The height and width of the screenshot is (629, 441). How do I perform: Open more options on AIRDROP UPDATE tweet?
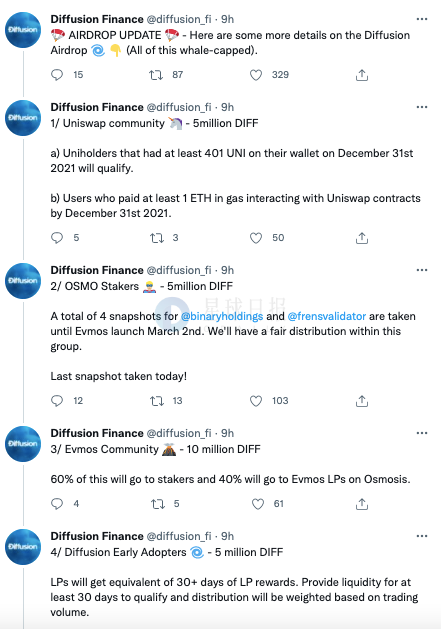click(x=422, y=19)
